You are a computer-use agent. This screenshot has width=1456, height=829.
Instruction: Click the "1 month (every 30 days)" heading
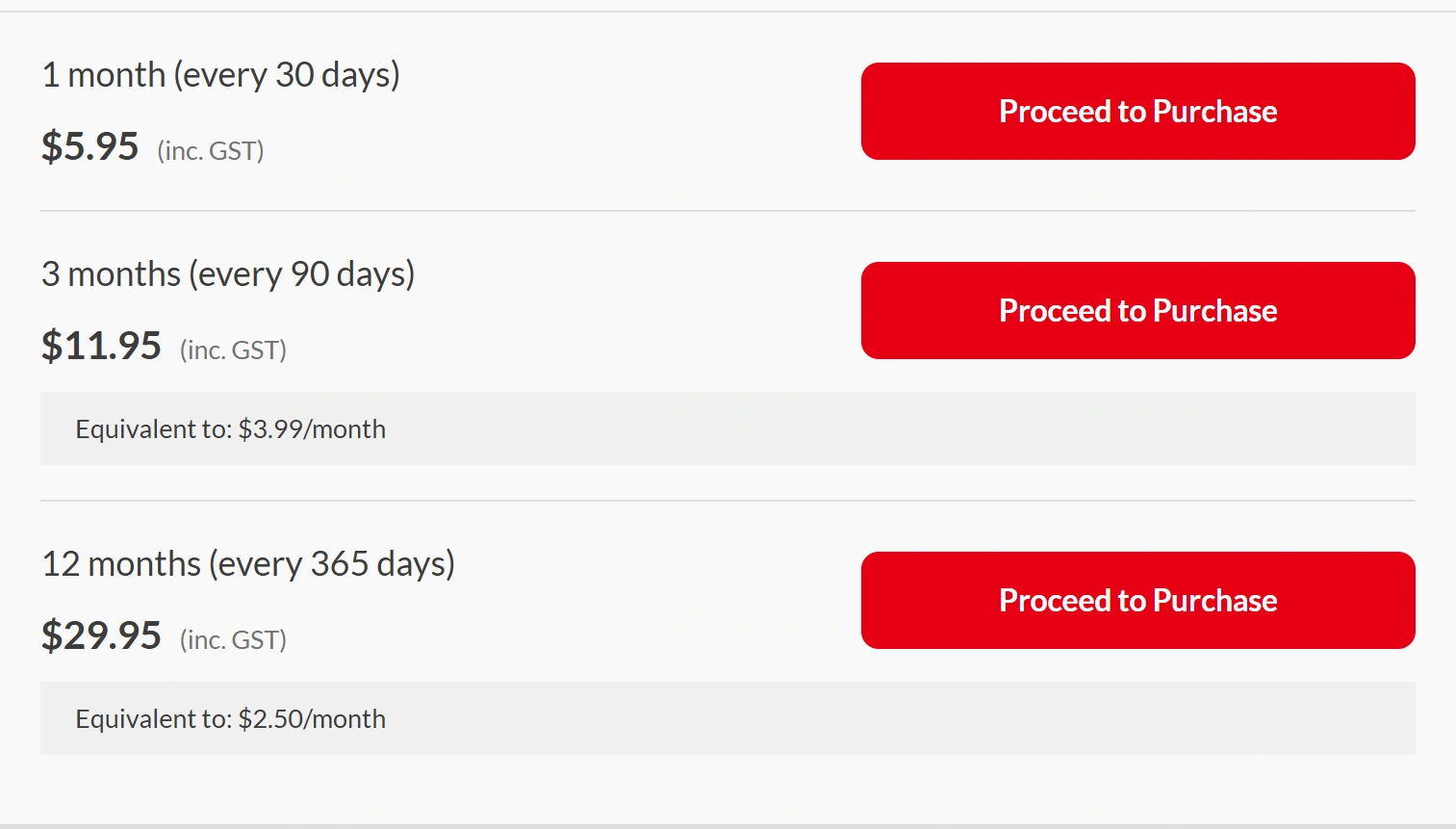click(220, 75)
